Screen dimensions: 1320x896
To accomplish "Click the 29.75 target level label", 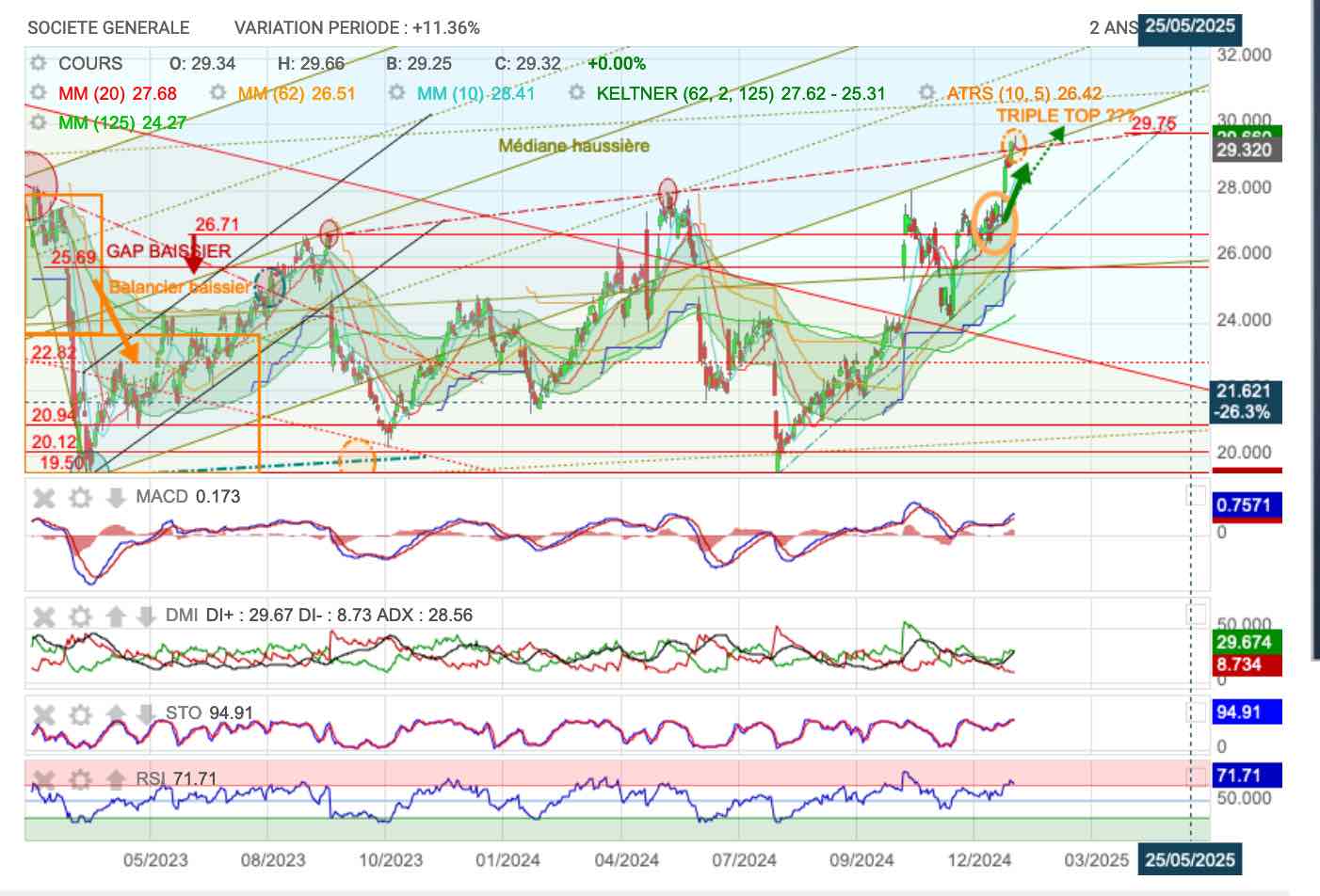I will pos(1153,124).
